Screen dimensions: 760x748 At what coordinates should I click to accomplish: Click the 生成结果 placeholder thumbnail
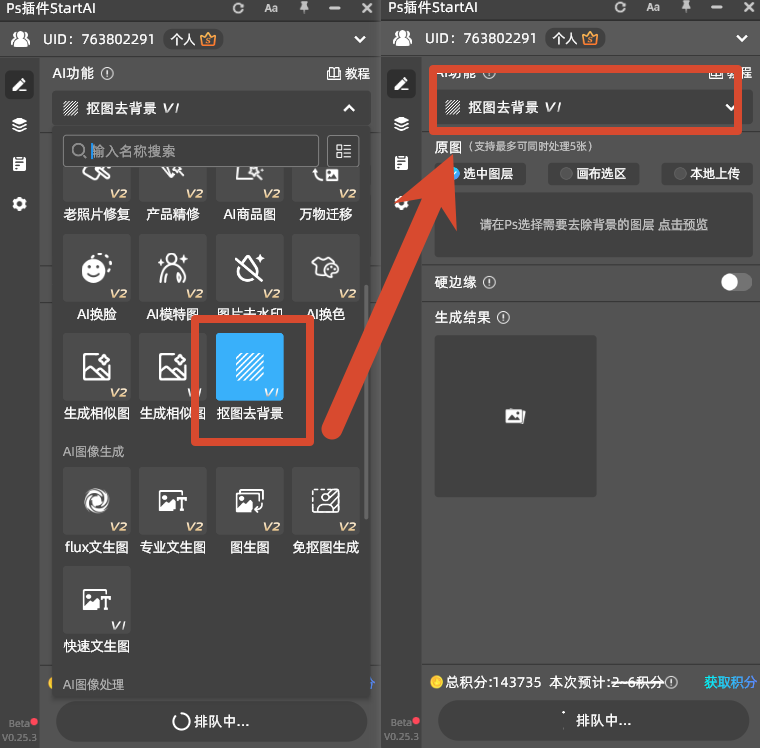tap(515, 416)
